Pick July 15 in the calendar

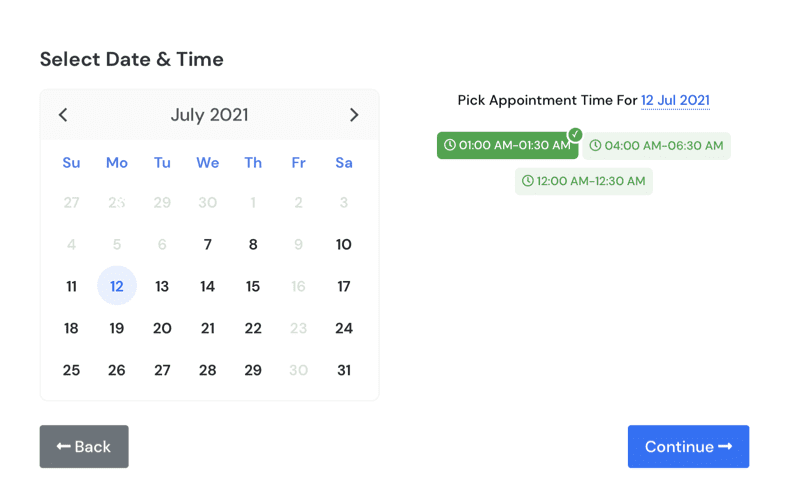click(253, 287)
